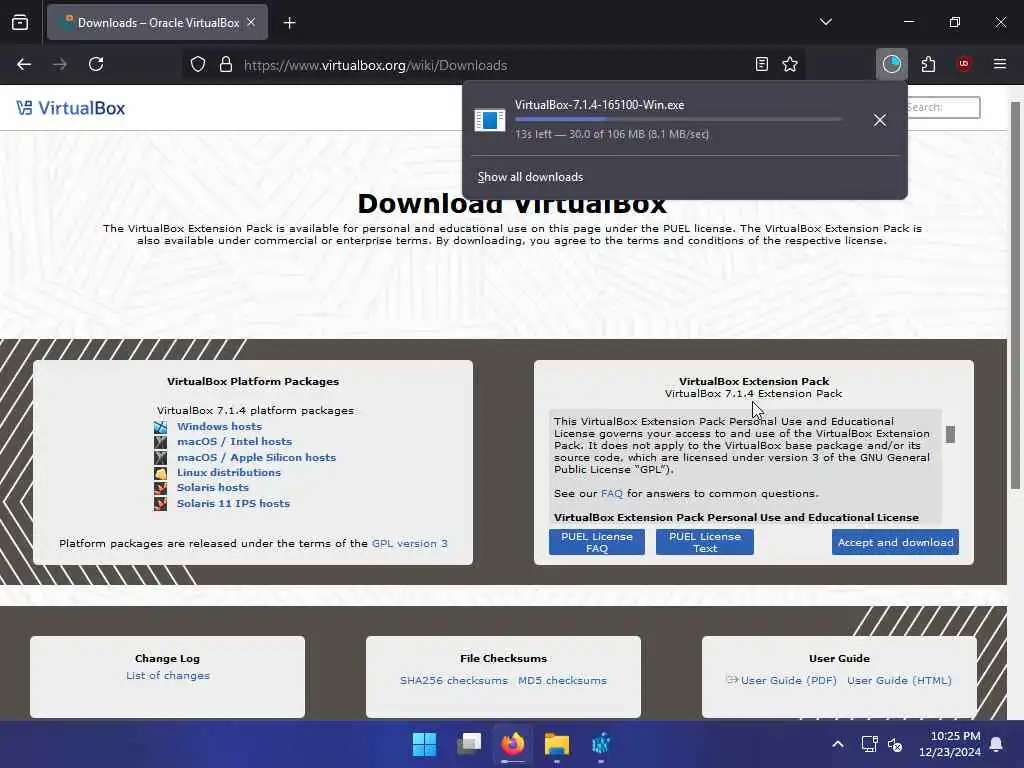The image size is (1024, 768).
Task: Open the Extensions puzzle icon
Action: 928,64
